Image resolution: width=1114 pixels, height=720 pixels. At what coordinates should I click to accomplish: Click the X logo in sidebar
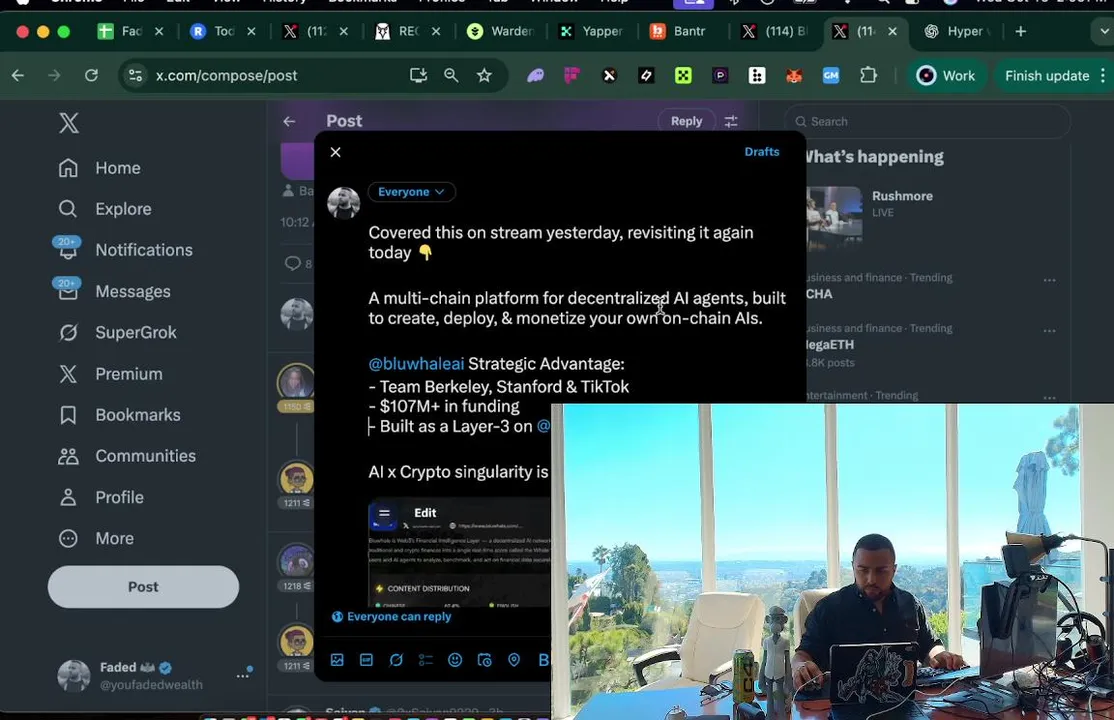(x=69, y=123)
